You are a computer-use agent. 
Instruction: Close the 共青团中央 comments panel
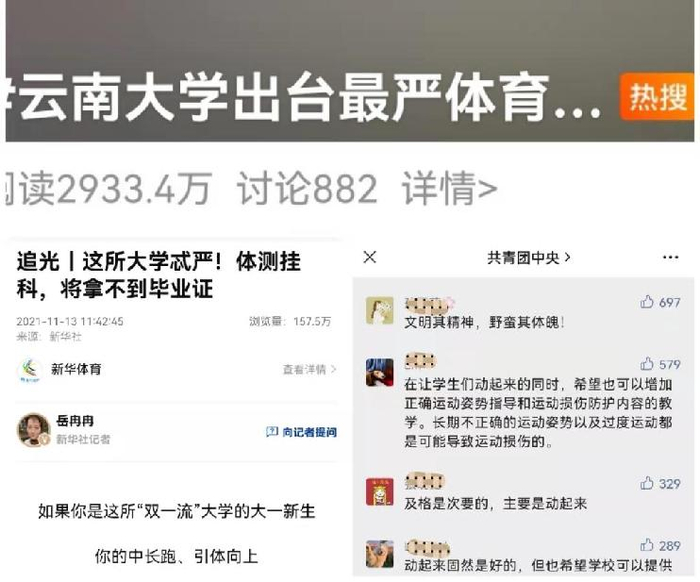pos(370,257)
